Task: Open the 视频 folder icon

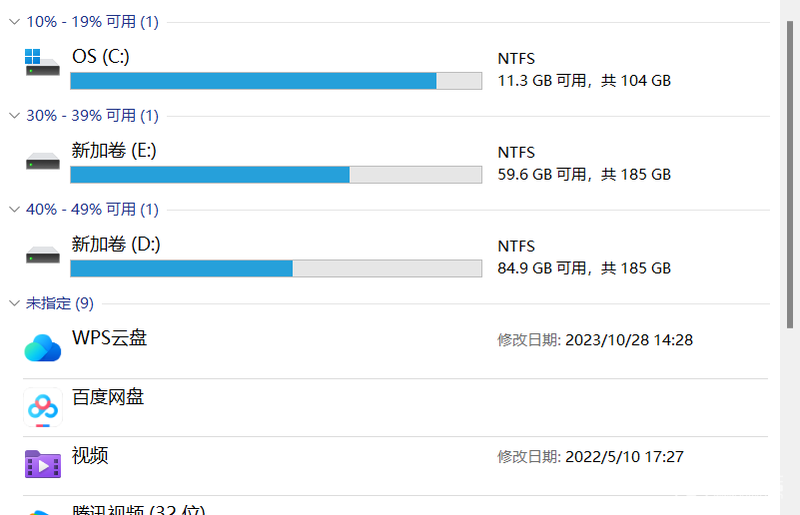Action: pos(42,463)
